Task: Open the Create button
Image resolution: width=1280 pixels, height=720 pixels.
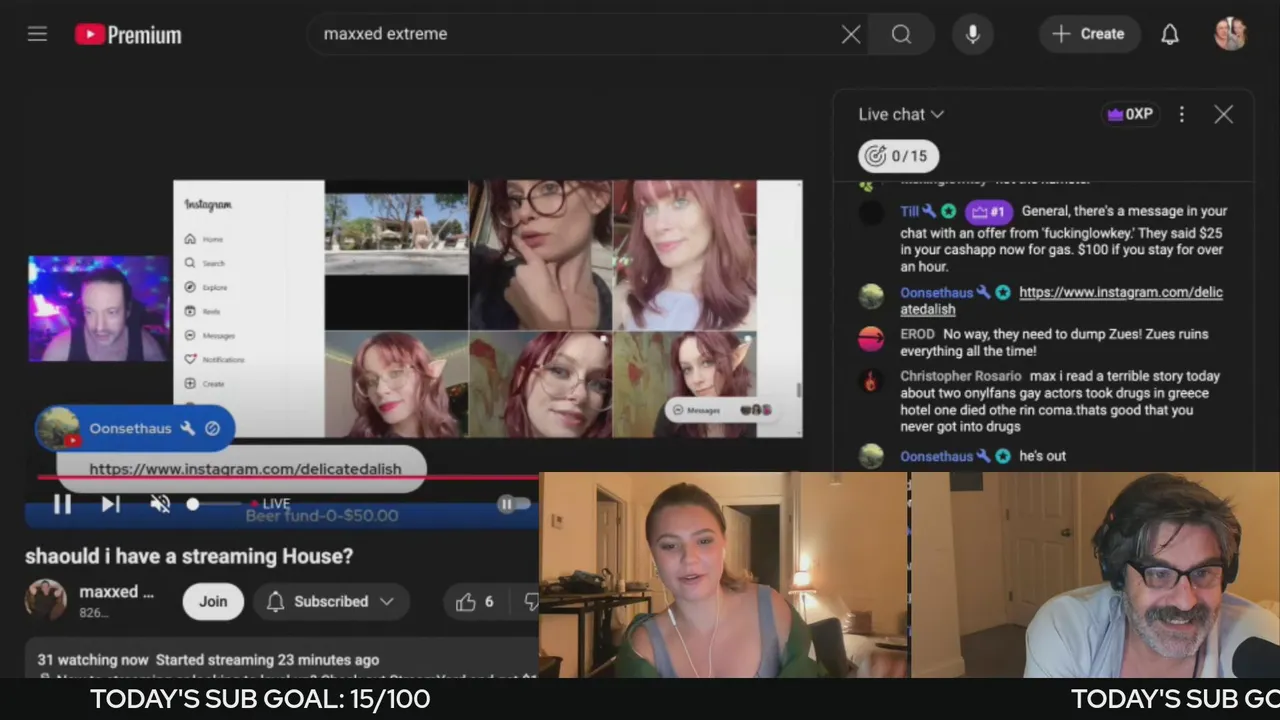Action: pos(1088,34)
